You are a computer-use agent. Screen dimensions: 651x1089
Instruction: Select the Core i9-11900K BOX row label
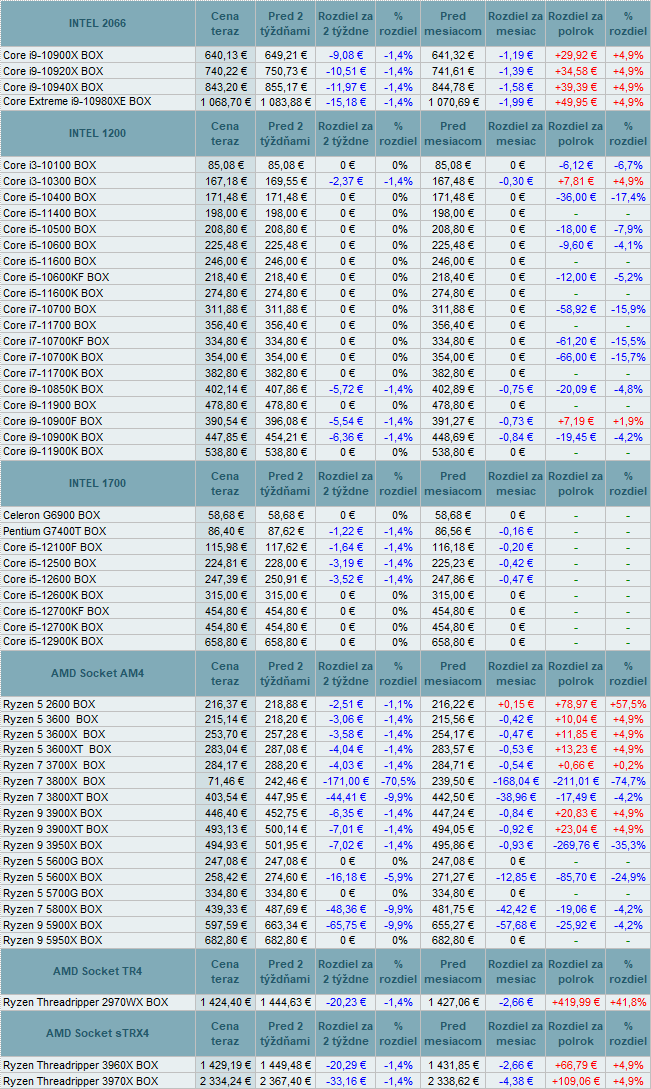tap(53, 451)
